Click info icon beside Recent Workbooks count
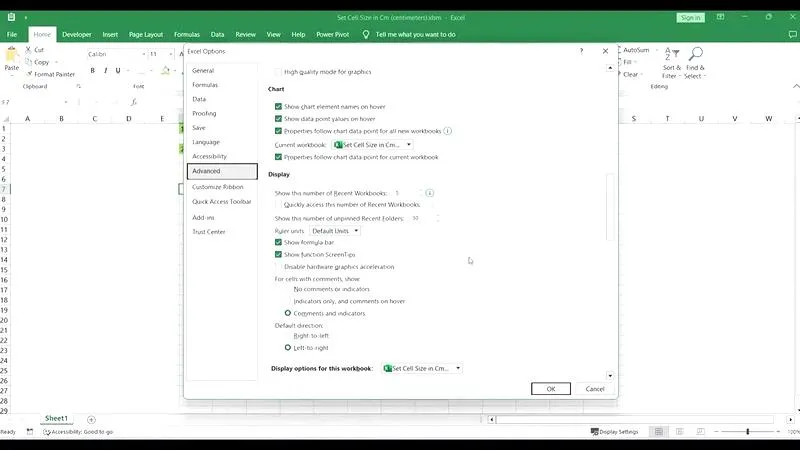The width and height of the screenshot is (800, 450). [430, 193]
